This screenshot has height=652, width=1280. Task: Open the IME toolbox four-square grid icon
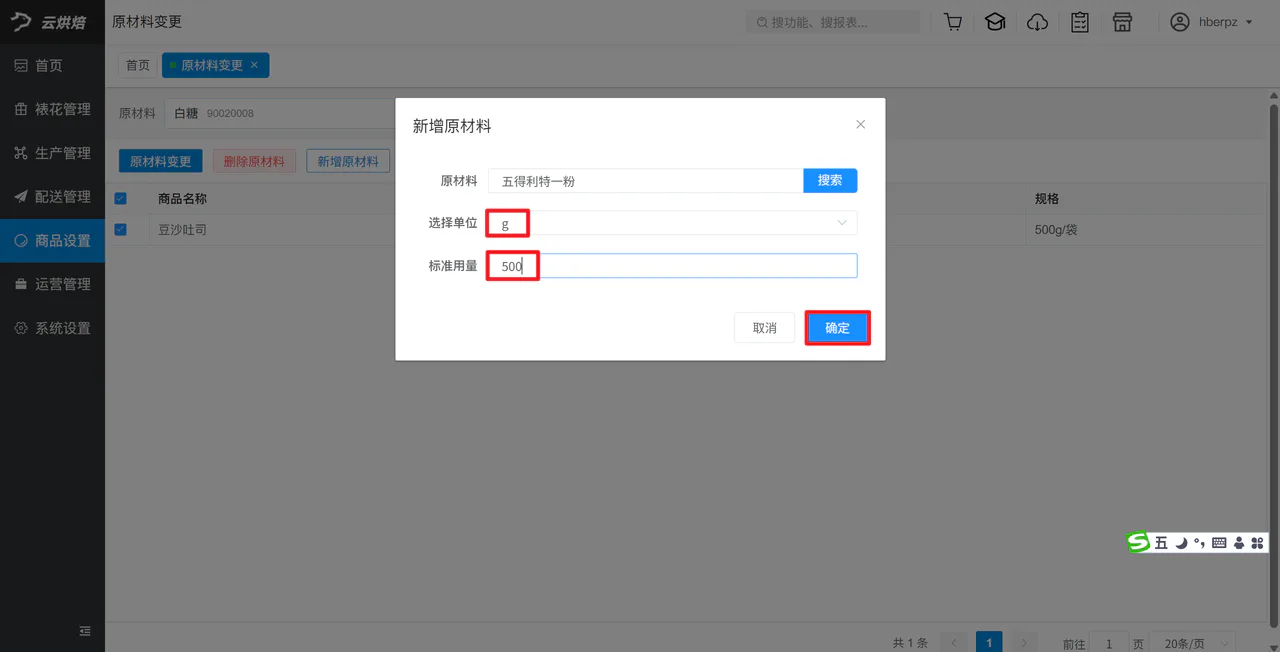tap(1257, 543)
